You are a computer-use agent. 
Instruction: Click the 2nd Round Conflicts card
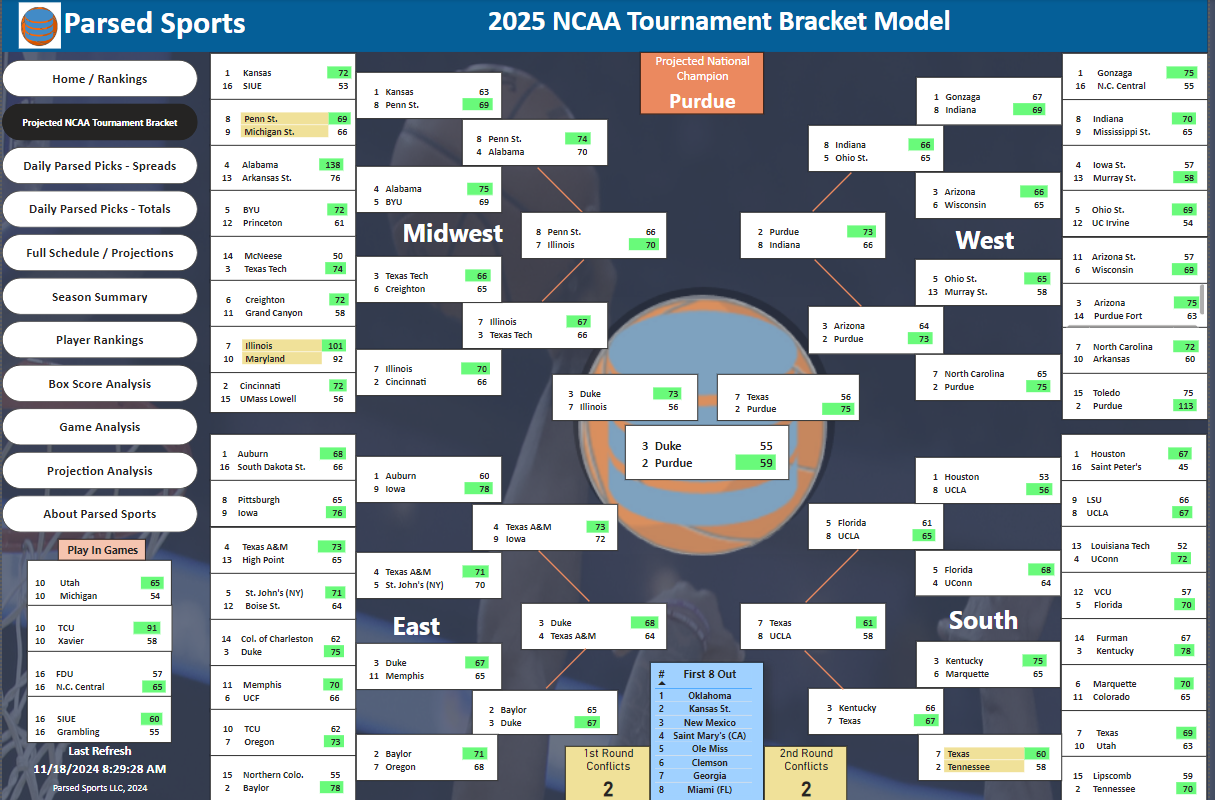click(806, 773)
